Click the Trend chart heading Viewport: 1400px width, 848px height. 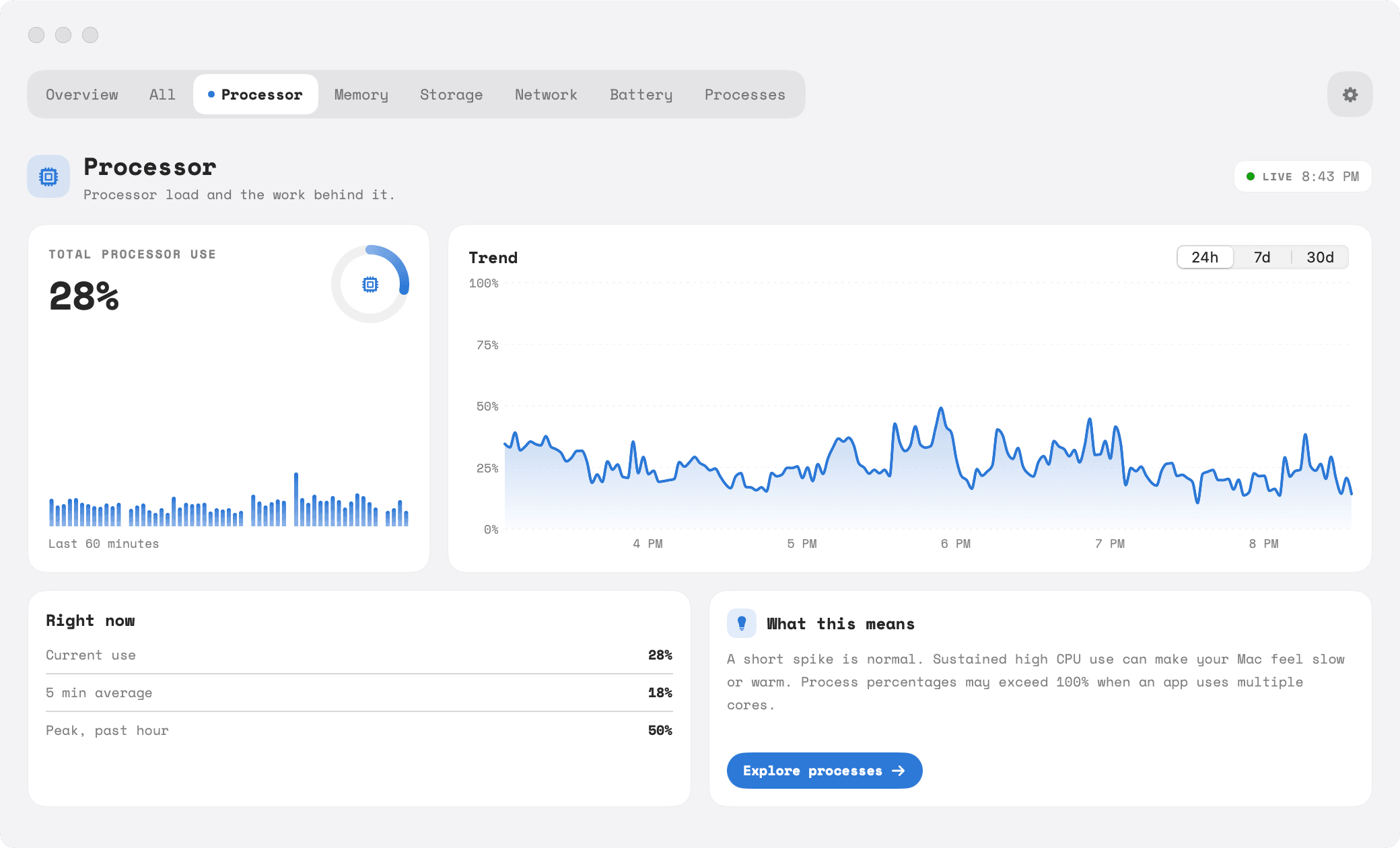493,258
